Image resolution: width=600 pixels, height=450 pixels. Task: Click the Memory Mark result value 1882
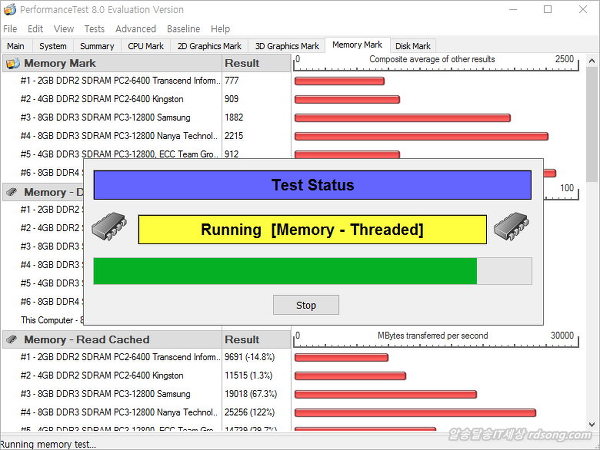(x=234, y=117)
